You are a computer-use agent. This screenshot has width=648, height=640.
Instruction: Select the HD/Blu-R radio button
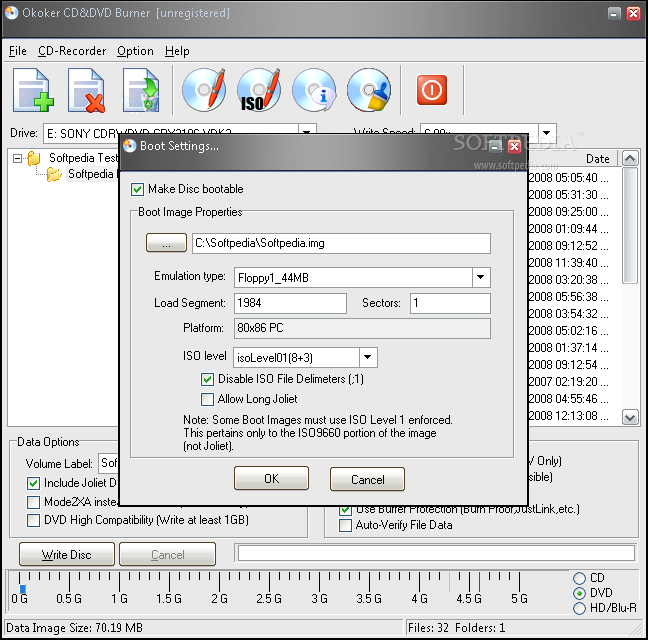(579, 608)
